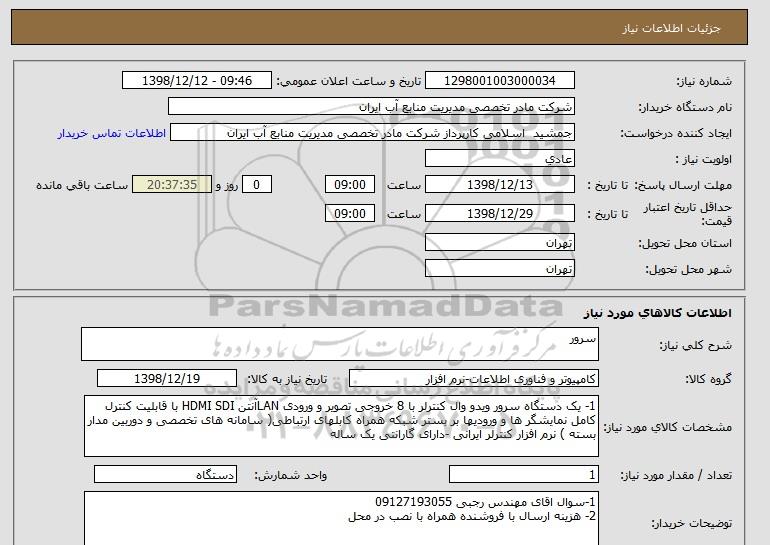The height and width of the screenshot is (545, 770).
Task: Select the goods group field کامپیوتر و فناوری اطلاعات
Action: tap(474, 379)
